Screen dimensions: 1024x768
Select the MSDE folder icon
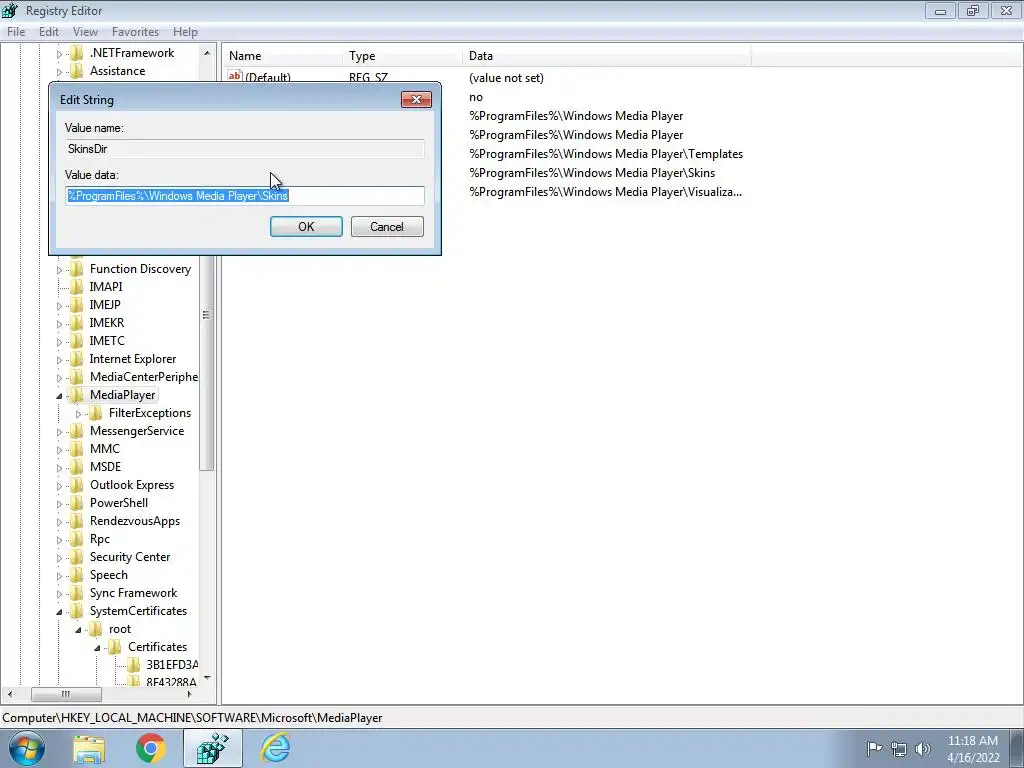pyautogui.click(x=76, y=467)
